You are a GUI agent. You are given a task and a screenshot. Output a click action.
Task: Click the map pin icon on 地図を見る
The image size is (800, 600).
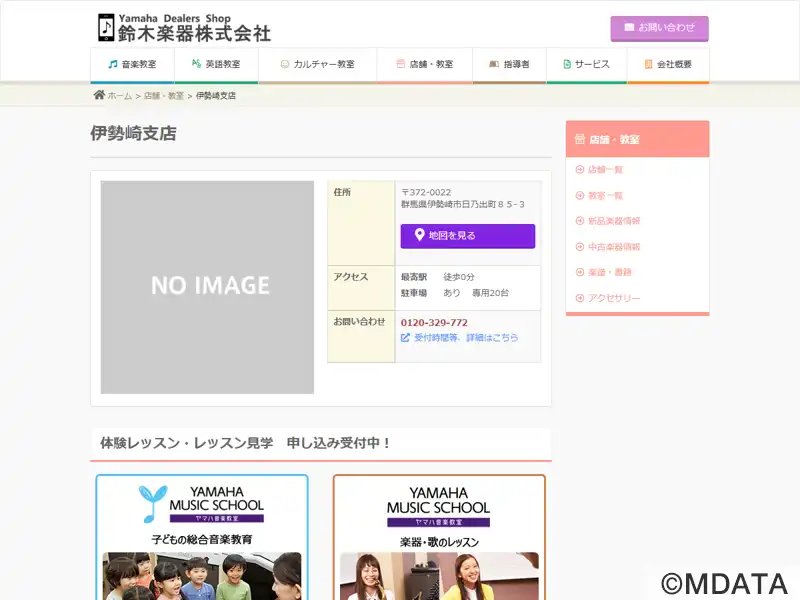pyautogui.click(x=419, y=236)
